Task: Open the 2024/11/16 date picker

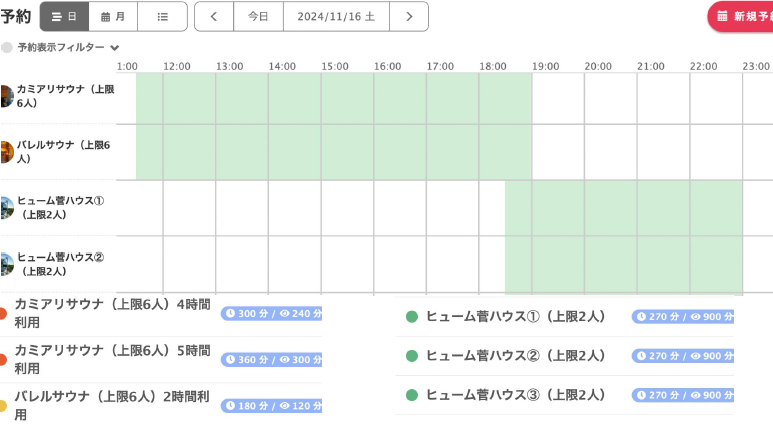Action: click(336, 17)
